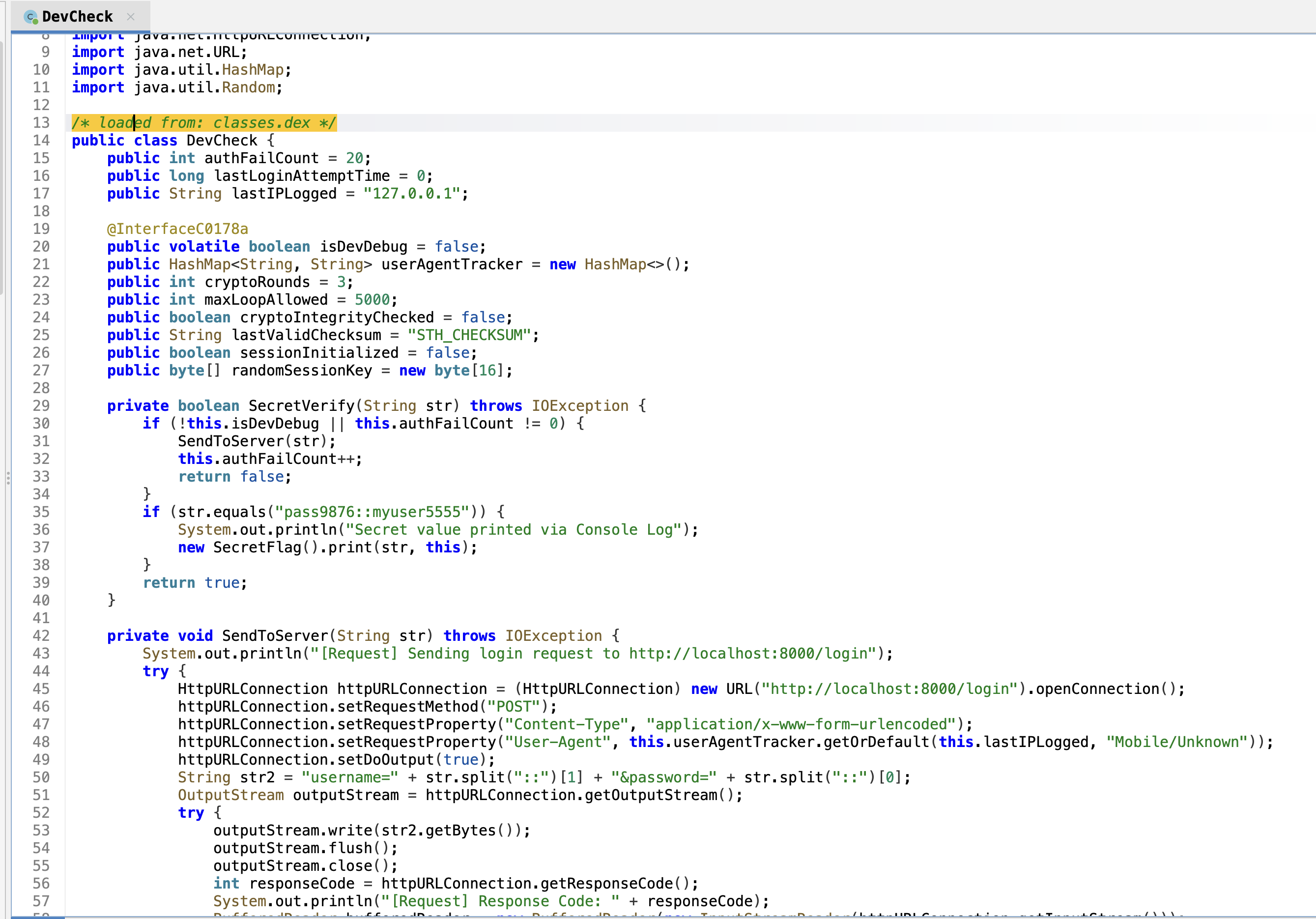Click the DevCheck class name declaration
This screenshot has width=1316, height=919.
pos(222,141)
